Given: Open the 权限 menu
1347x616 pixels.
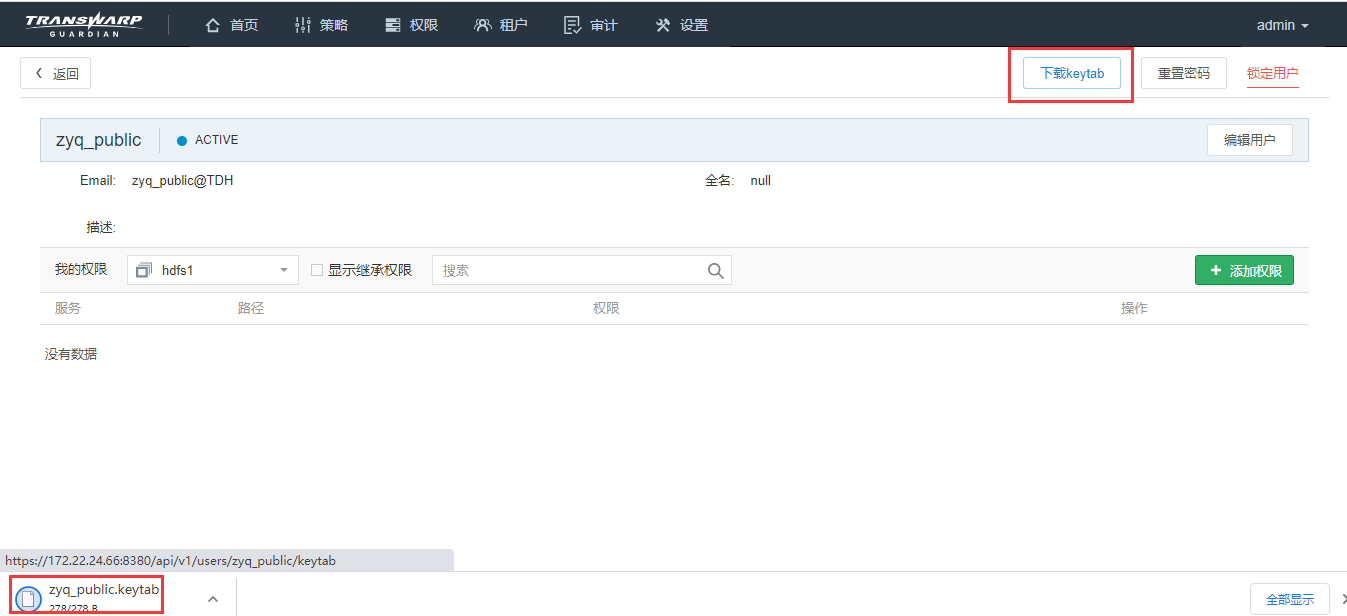Looking at the screenshot, I should pyautogui.click(x=412, y=25).
